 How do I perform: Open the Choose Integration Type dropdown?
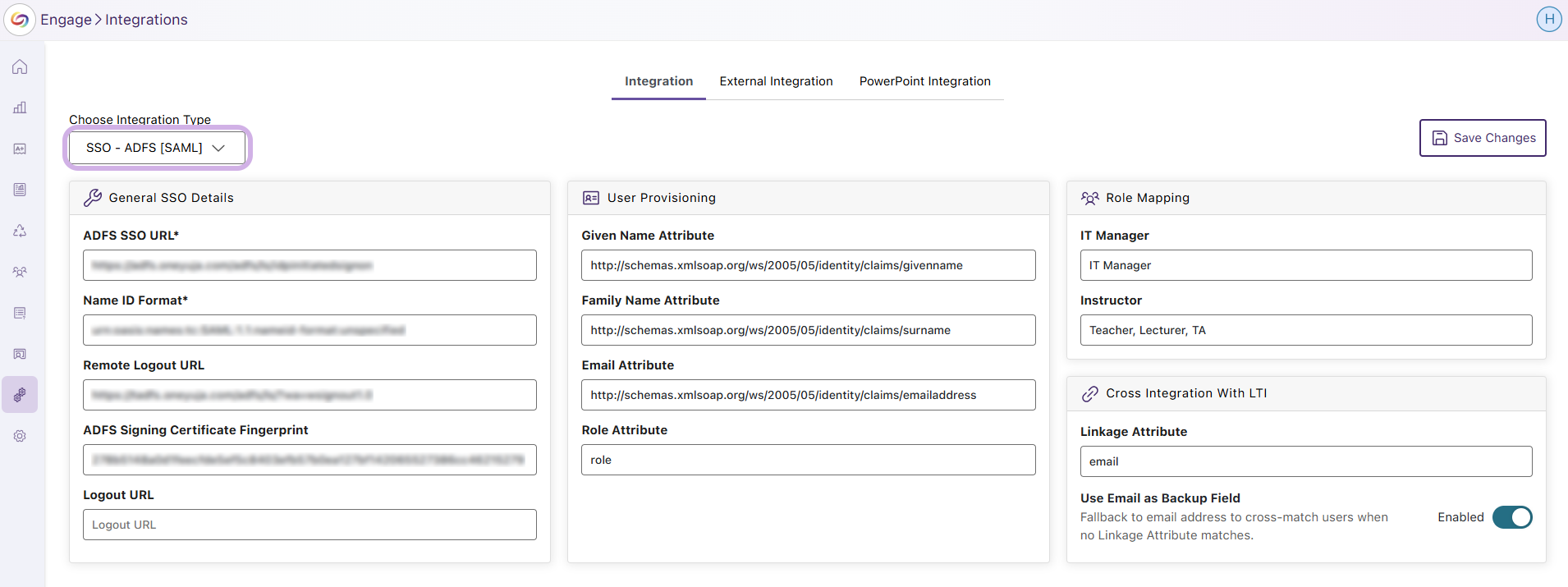pos(157,148)
